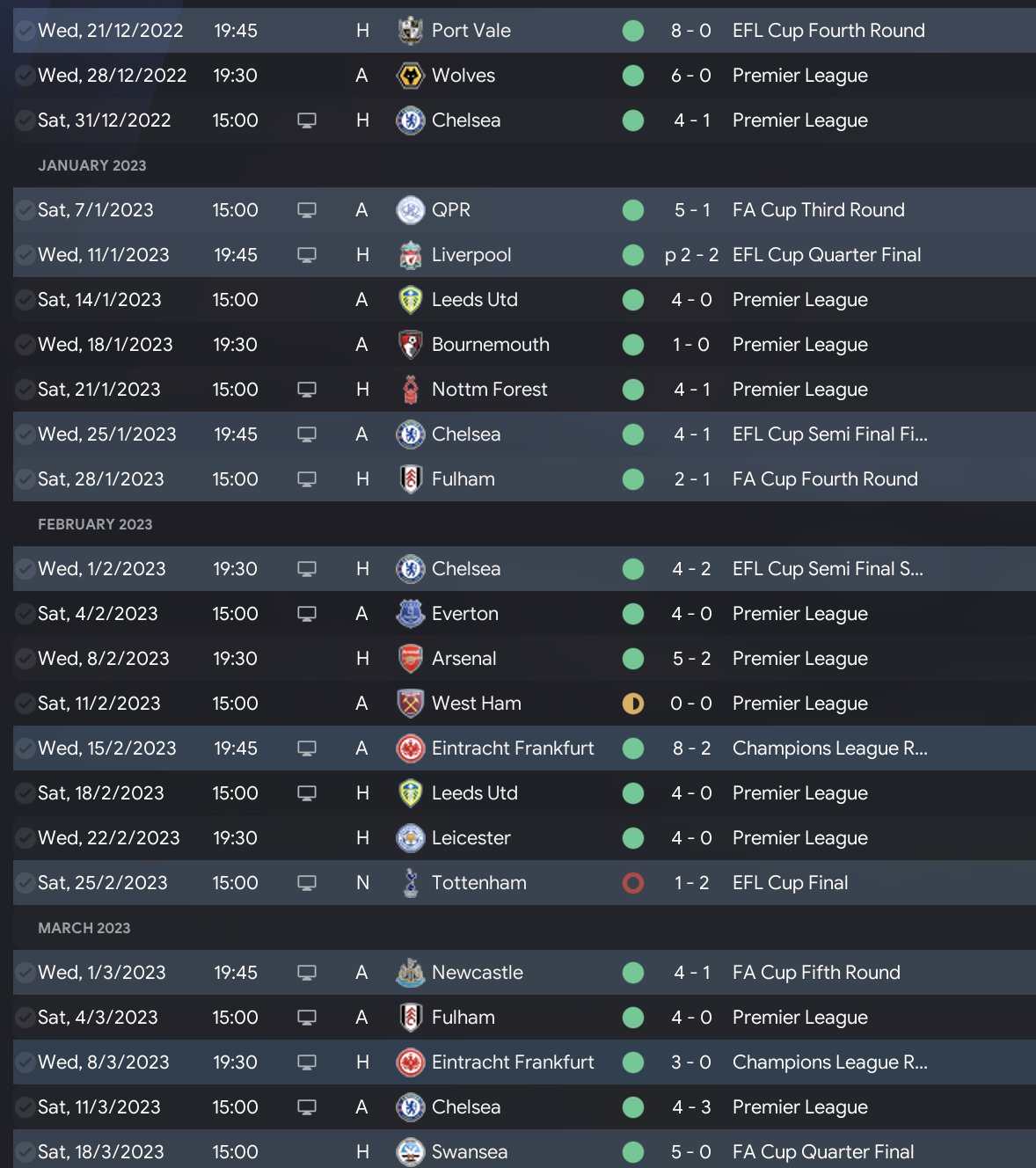
Task: Click the Wolves club crest icon
Action: (x=410, y=76)
